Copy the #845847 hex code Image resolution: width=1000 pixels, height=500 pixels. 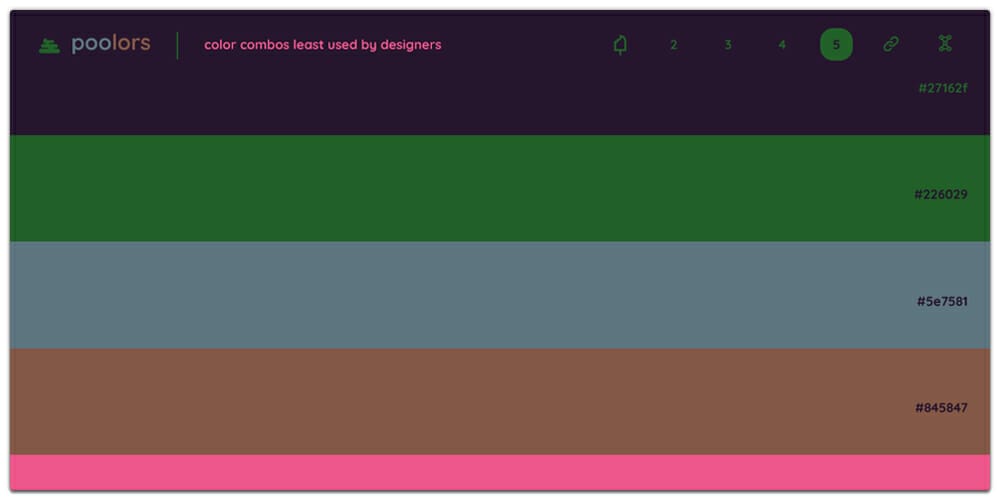[x=940, y=408]
